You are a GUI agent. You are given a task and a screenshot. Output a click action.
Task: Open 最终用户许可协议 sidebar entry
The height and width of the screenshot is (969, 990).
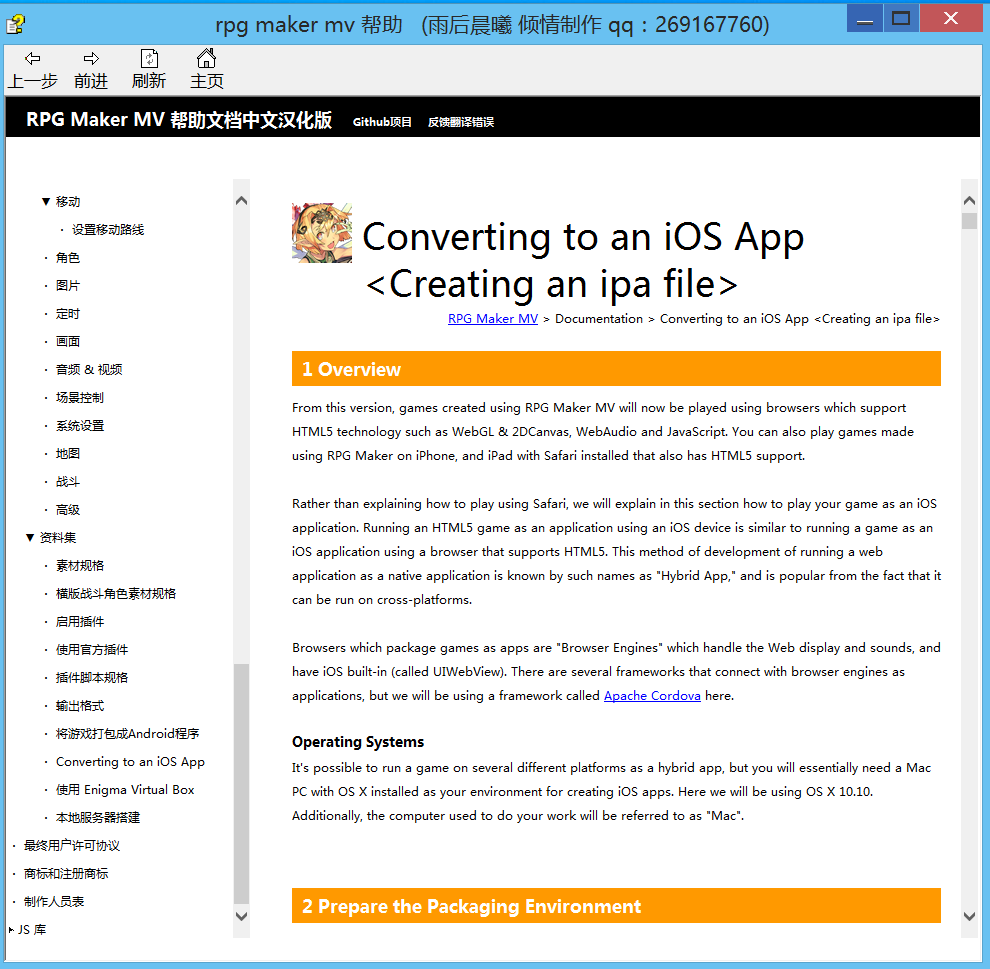click(71, 845)
